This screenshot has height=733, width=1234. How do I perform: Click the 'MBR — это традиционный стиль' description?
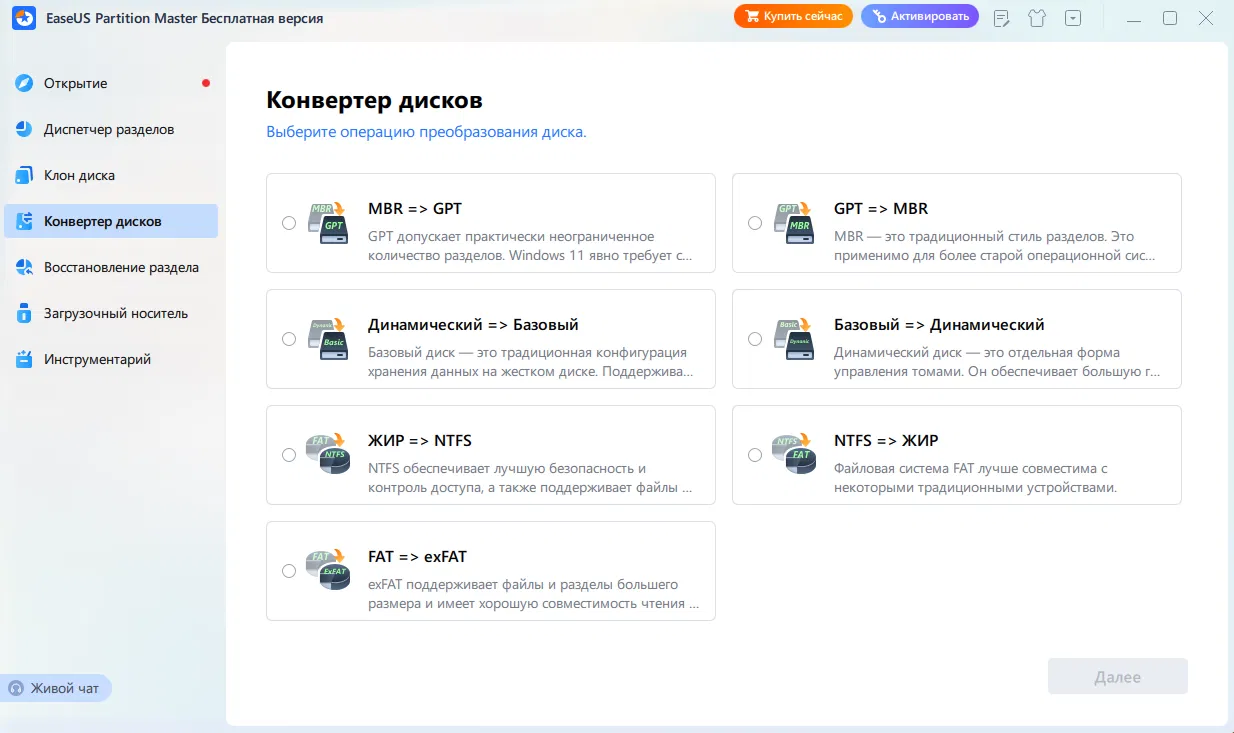(x=995, y=246)
